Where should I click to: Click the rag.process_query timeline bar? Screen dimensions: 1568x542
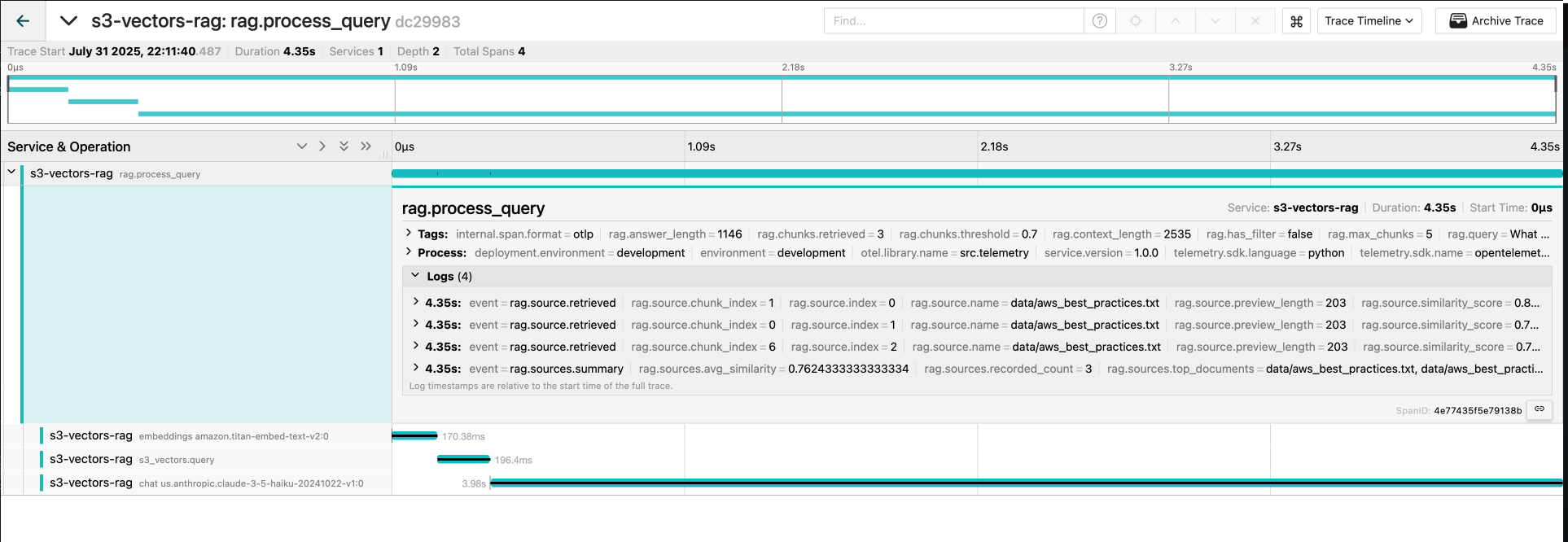[x=977, y=173]
